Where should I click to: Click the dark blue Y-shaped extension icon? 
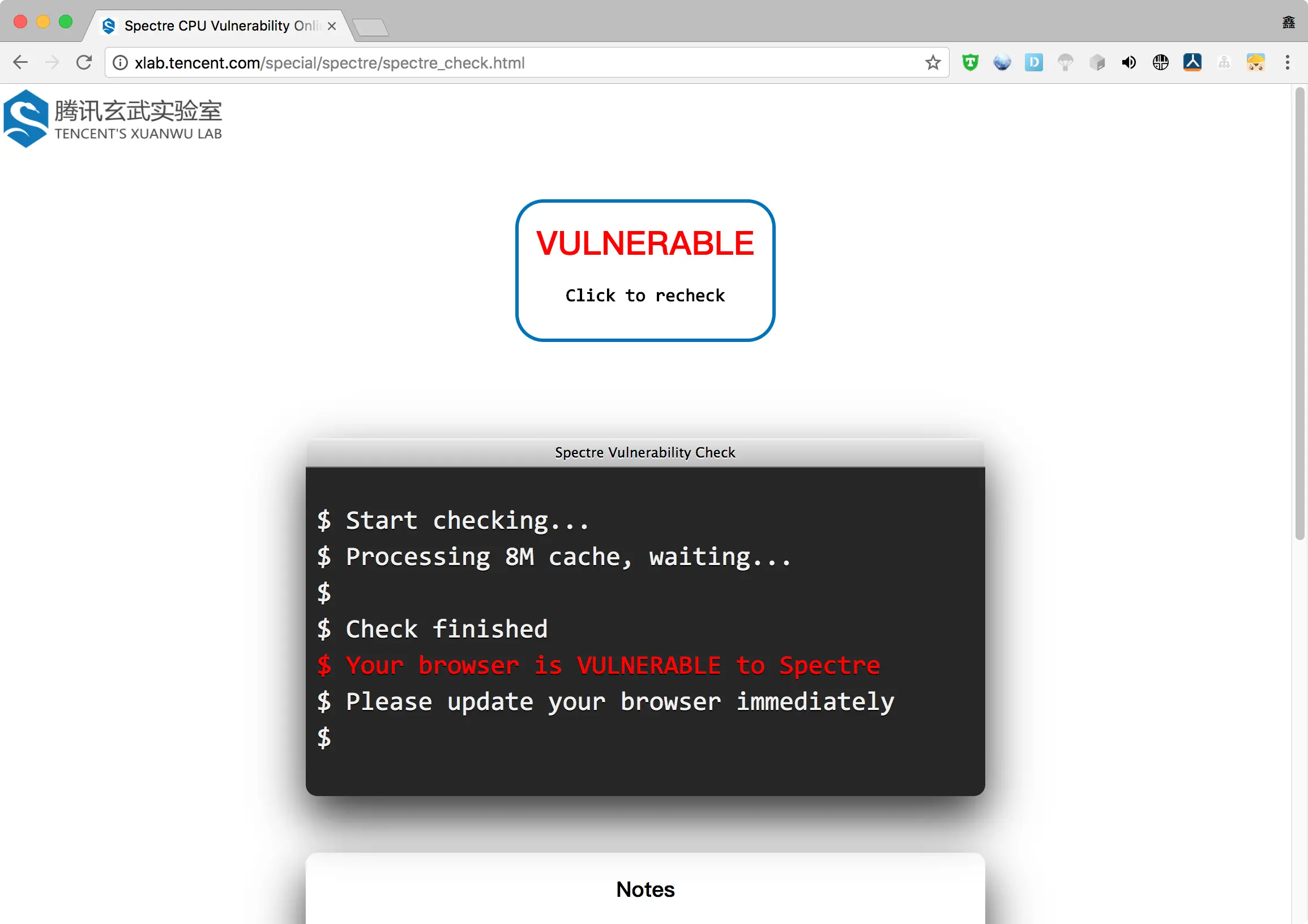[1192, 62]
